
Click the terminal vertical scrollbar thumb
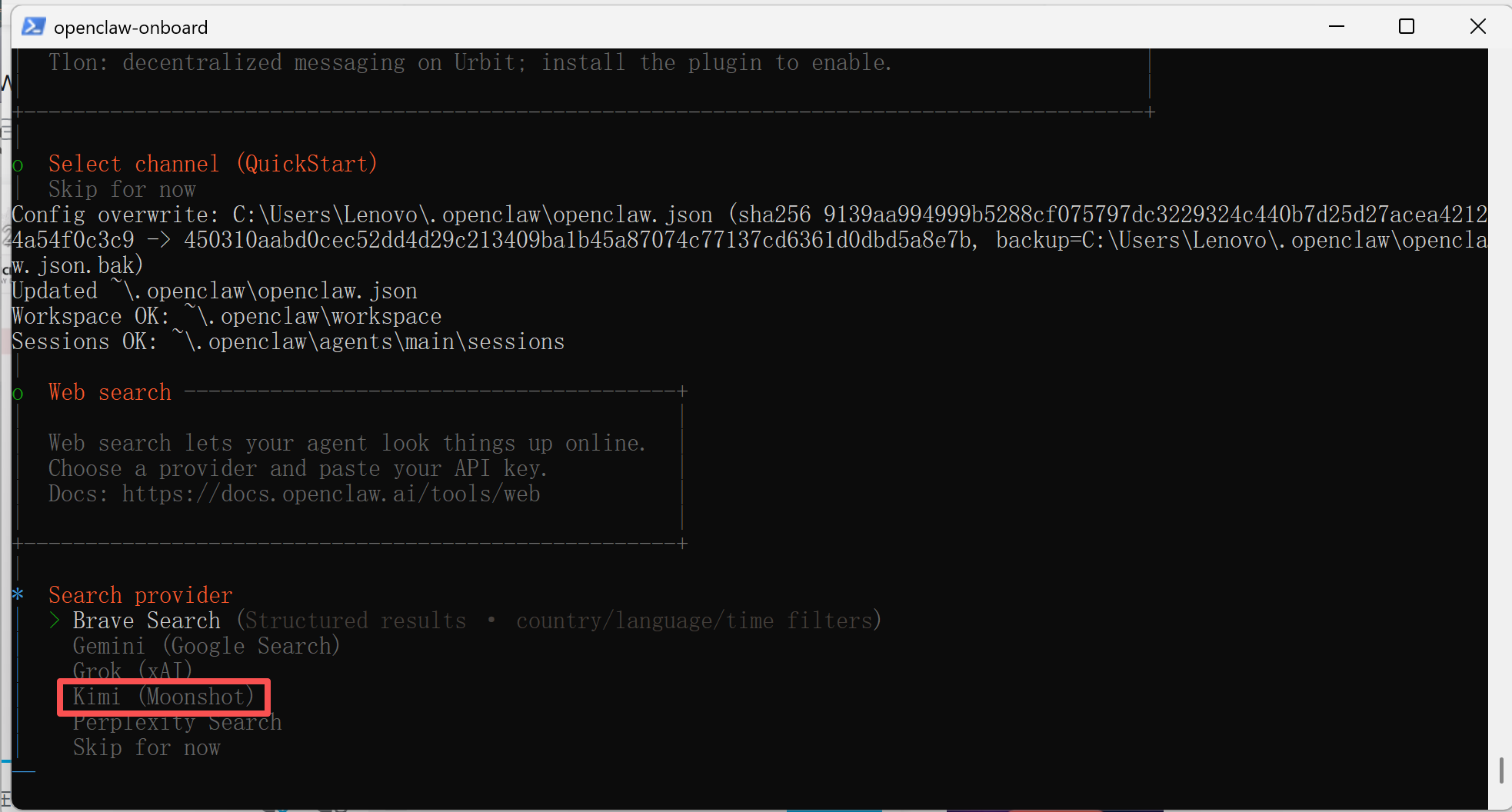[x=1500, y=770]
